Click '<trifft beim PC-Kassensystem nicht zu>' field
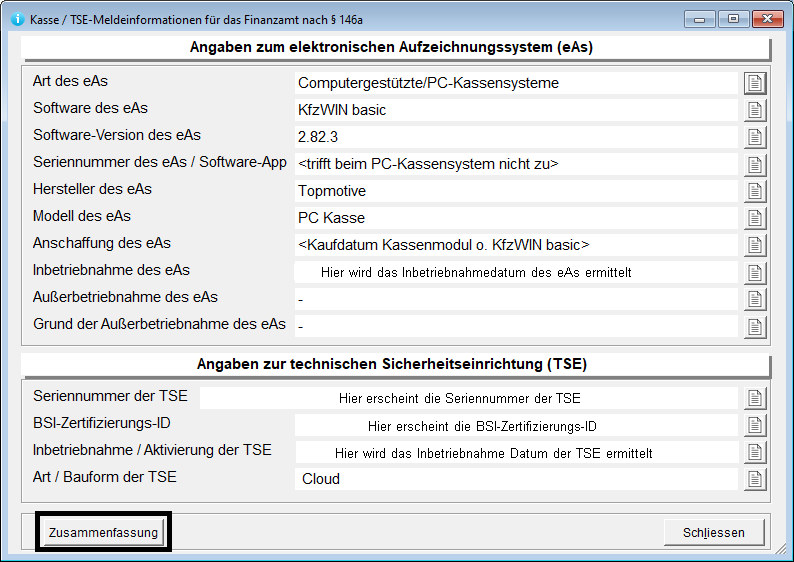794x562 pixels. [516, 164]
